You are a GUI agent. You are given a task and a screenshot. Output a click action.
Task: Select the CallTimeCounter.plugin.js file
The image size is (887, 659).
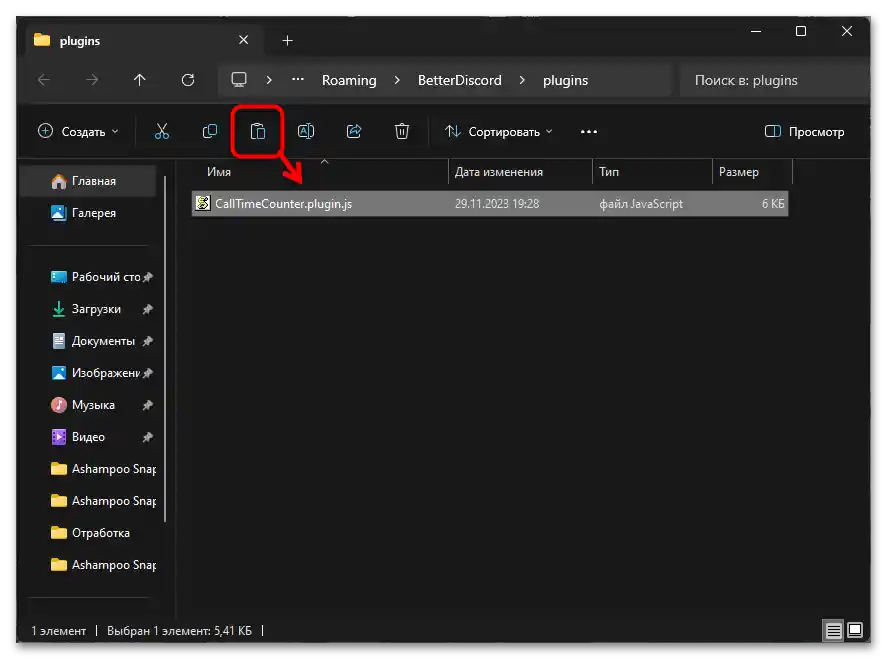pos(283,204)
